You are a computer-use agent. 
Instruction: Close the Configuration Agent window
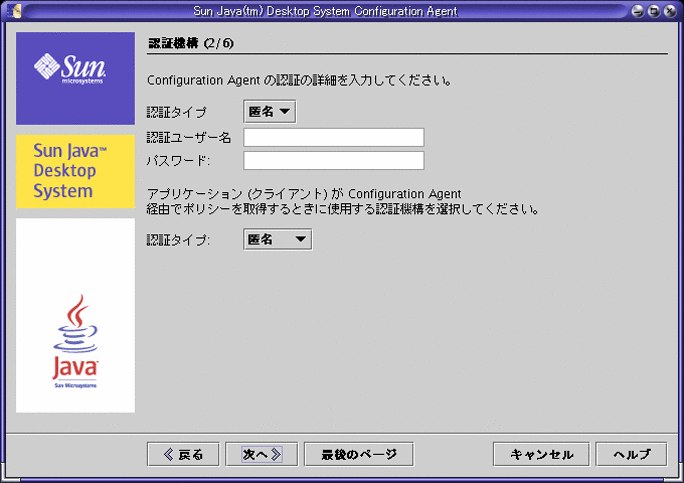point(670,11)
